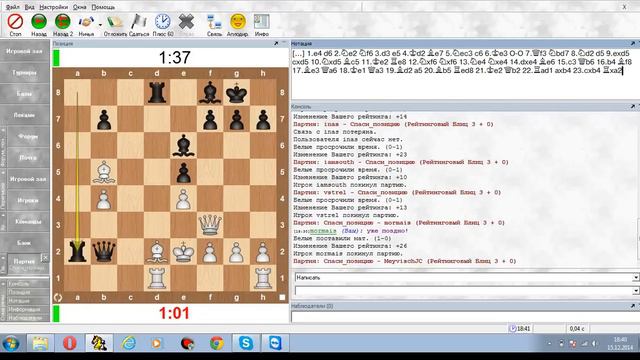Open the Окна menu
Viewport: 640px width, 360px height.
coord(80,7)
